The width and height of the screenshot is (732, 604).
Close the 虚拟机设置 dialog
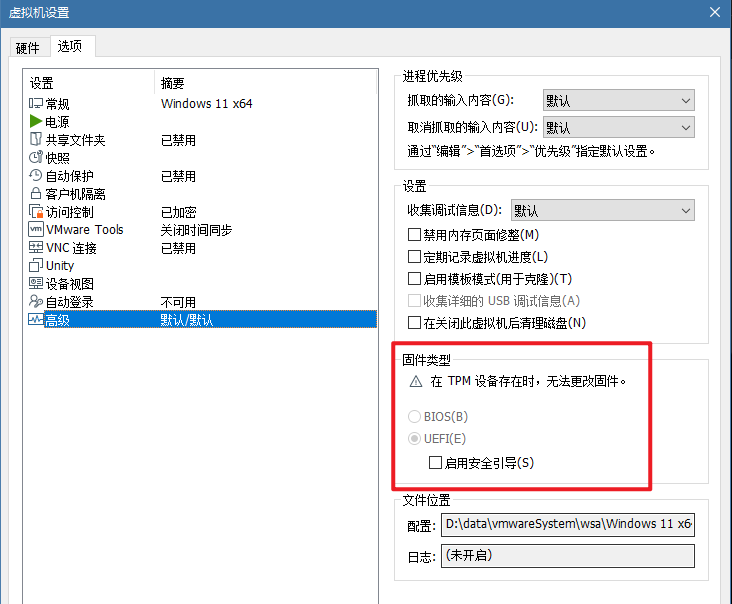[715, 12]
